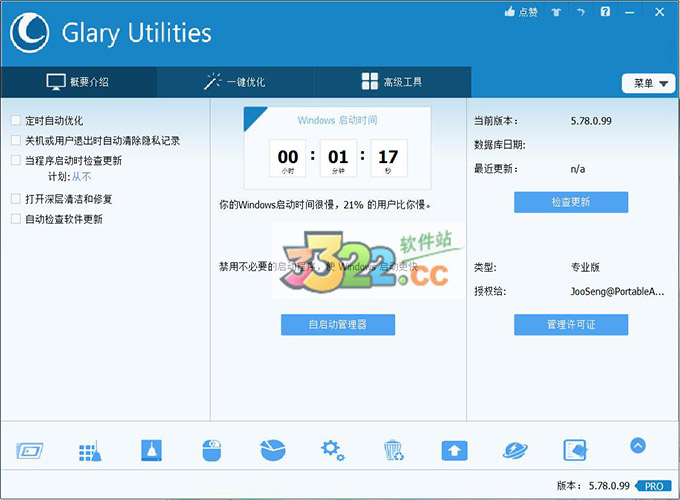Toggle 自动检查软件更新 checkbox
Screen dimensions: 680x500
tap(16, 219)
